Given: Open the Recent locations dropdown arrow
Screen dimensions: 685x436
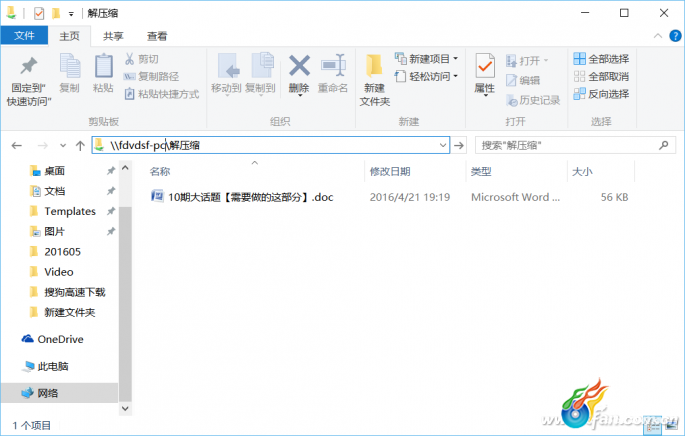Looking at the screenshot, I should pyautogui.click(x=63, y=145).
